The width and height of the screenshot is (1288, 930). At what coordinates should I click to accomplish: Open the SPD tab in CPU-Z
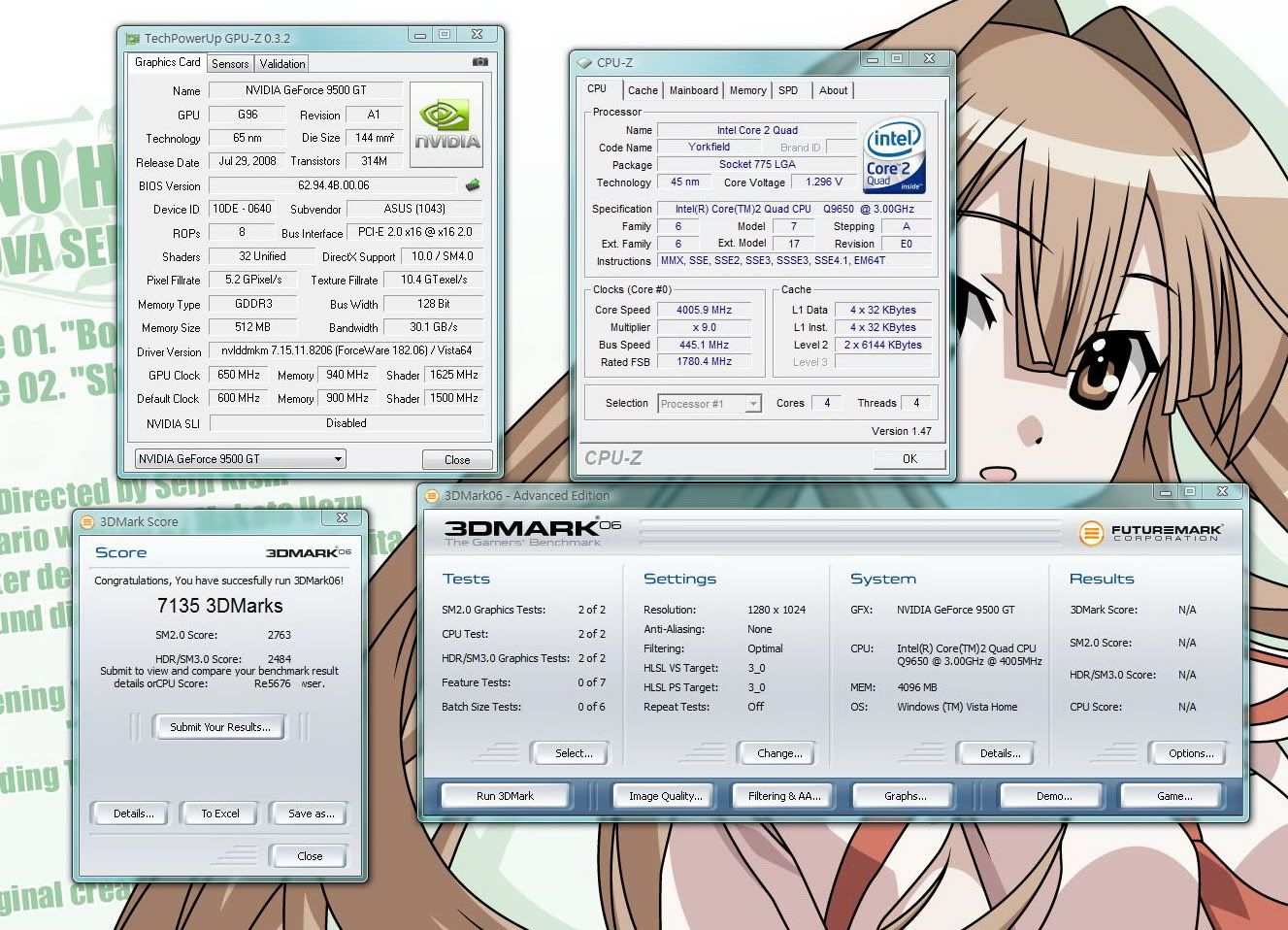pyautogui.click(x=788, y=90)
